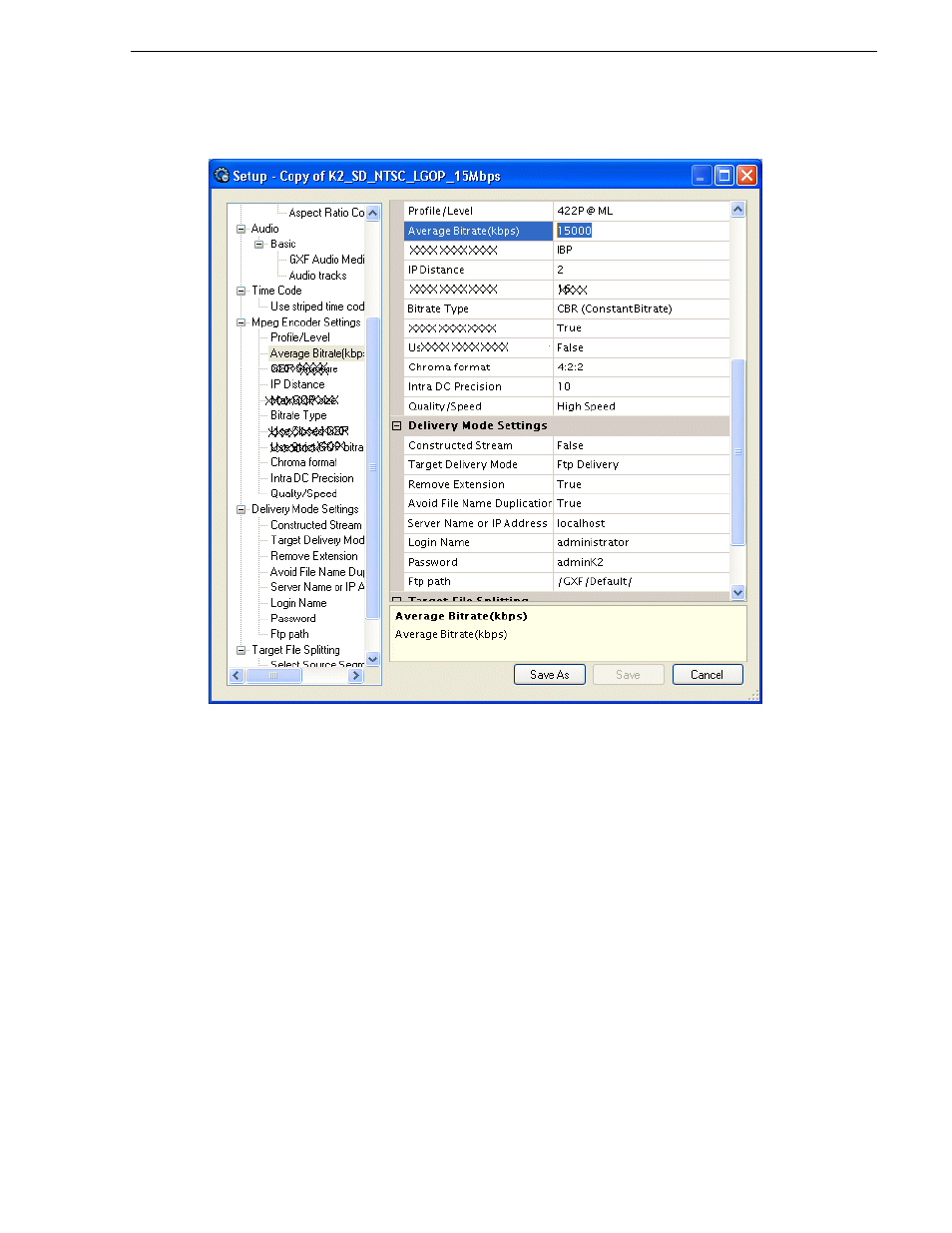Click tree horizontal scroll left arrow

coord(237,676)
